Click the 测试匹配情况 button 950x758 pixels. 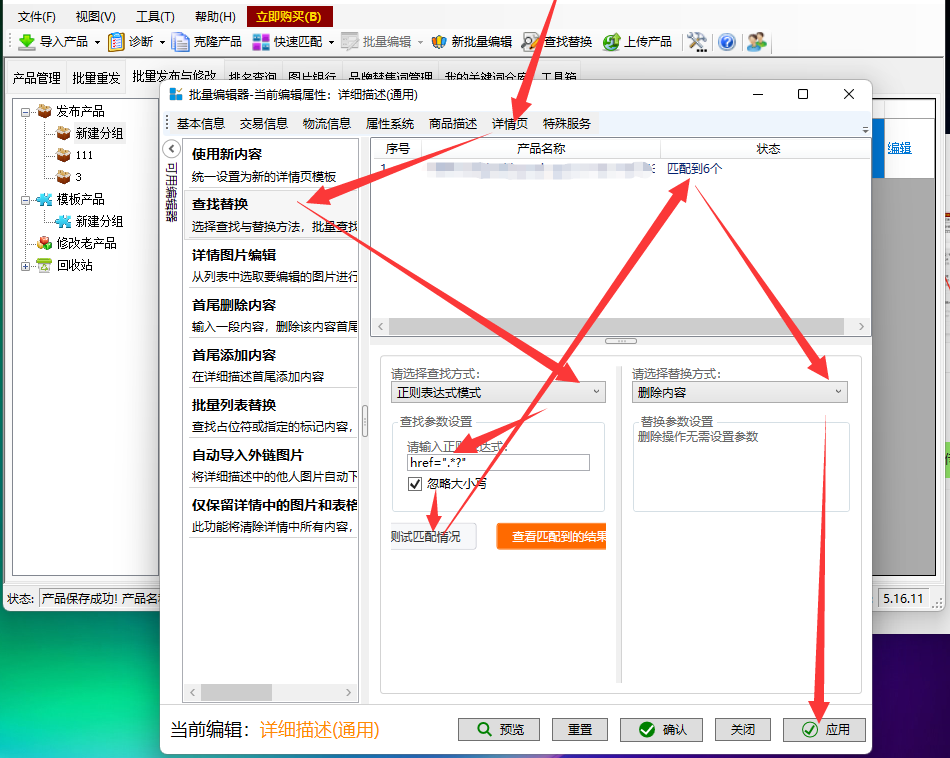point(433,536)
